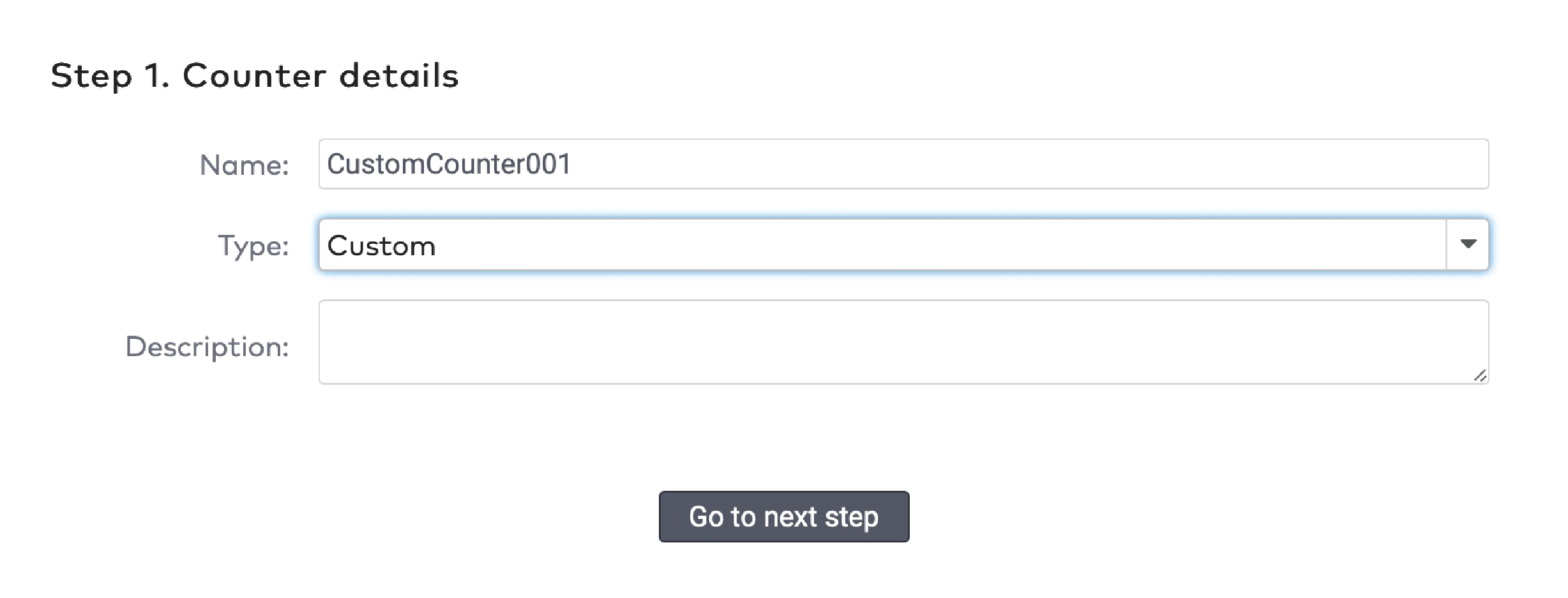This screenshot has height=598, width=1568.
Task: Select the CustomCounter001 text field
Action: click(x=766, y=164)
